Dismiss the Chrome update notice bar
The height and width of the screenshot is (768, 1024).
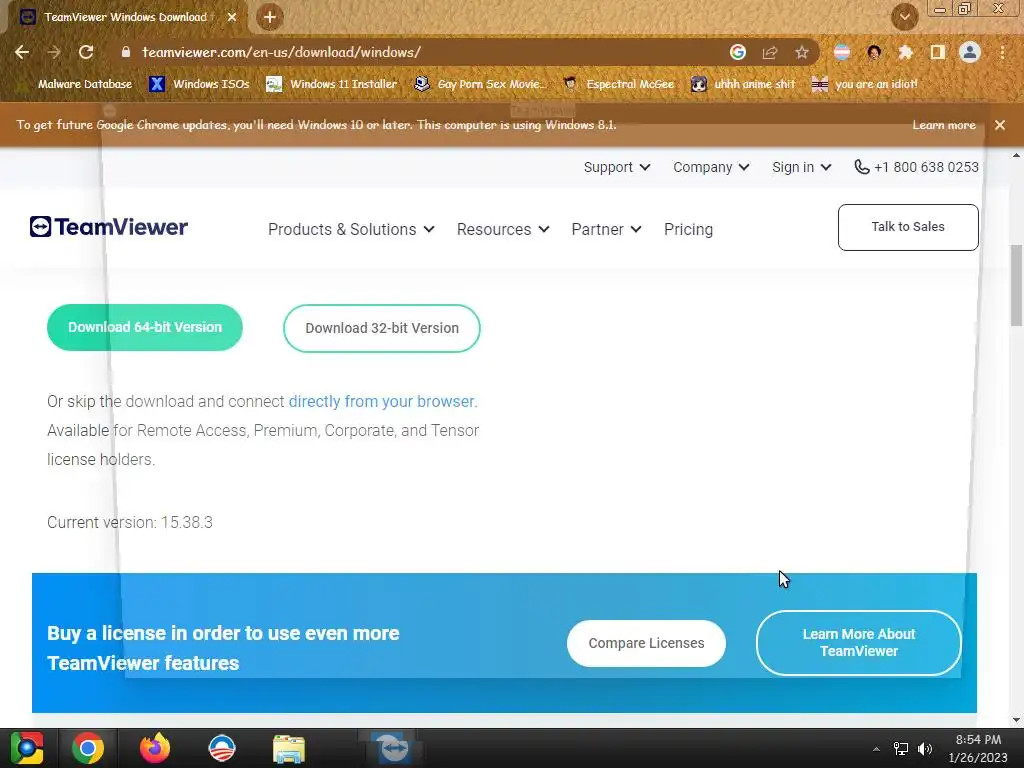pyautogui.click(x=1000, y=125)
